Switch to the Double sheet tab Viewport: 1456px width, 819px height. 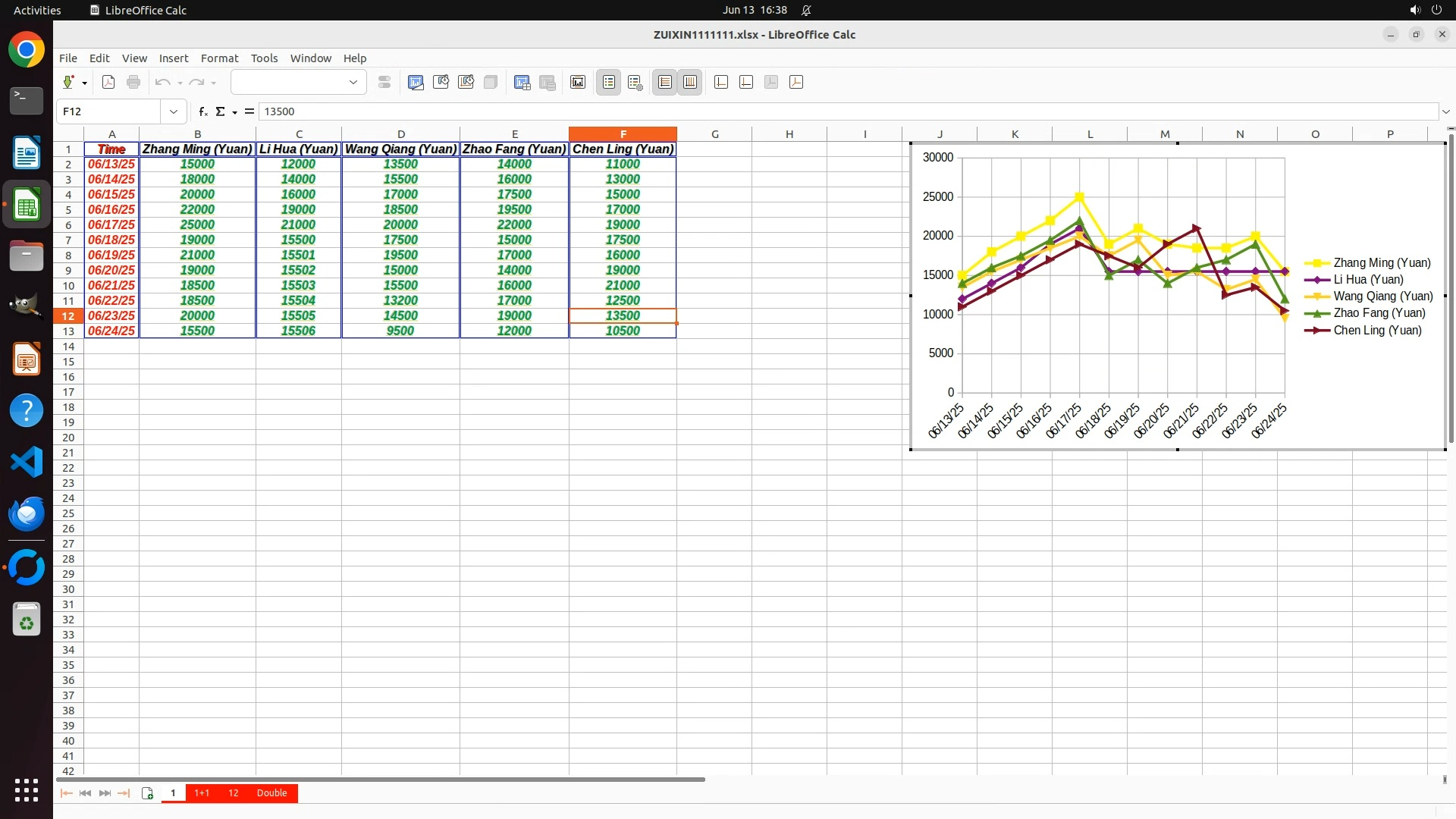[271, 793]
